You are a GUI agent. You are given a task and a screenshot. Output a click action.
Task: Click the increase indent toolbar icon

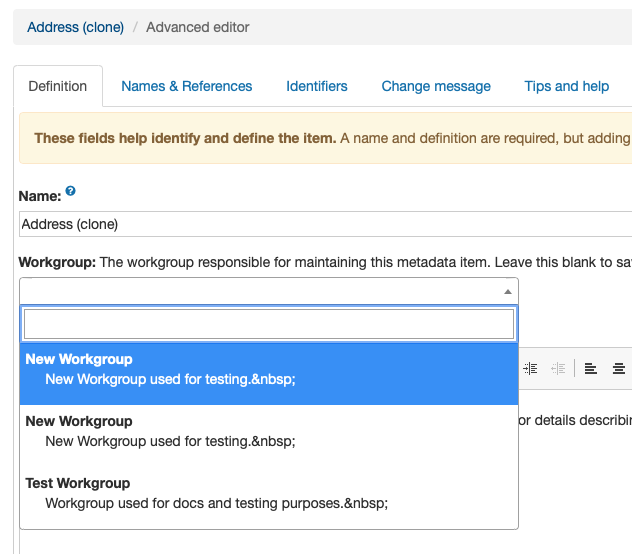point(530,369)
